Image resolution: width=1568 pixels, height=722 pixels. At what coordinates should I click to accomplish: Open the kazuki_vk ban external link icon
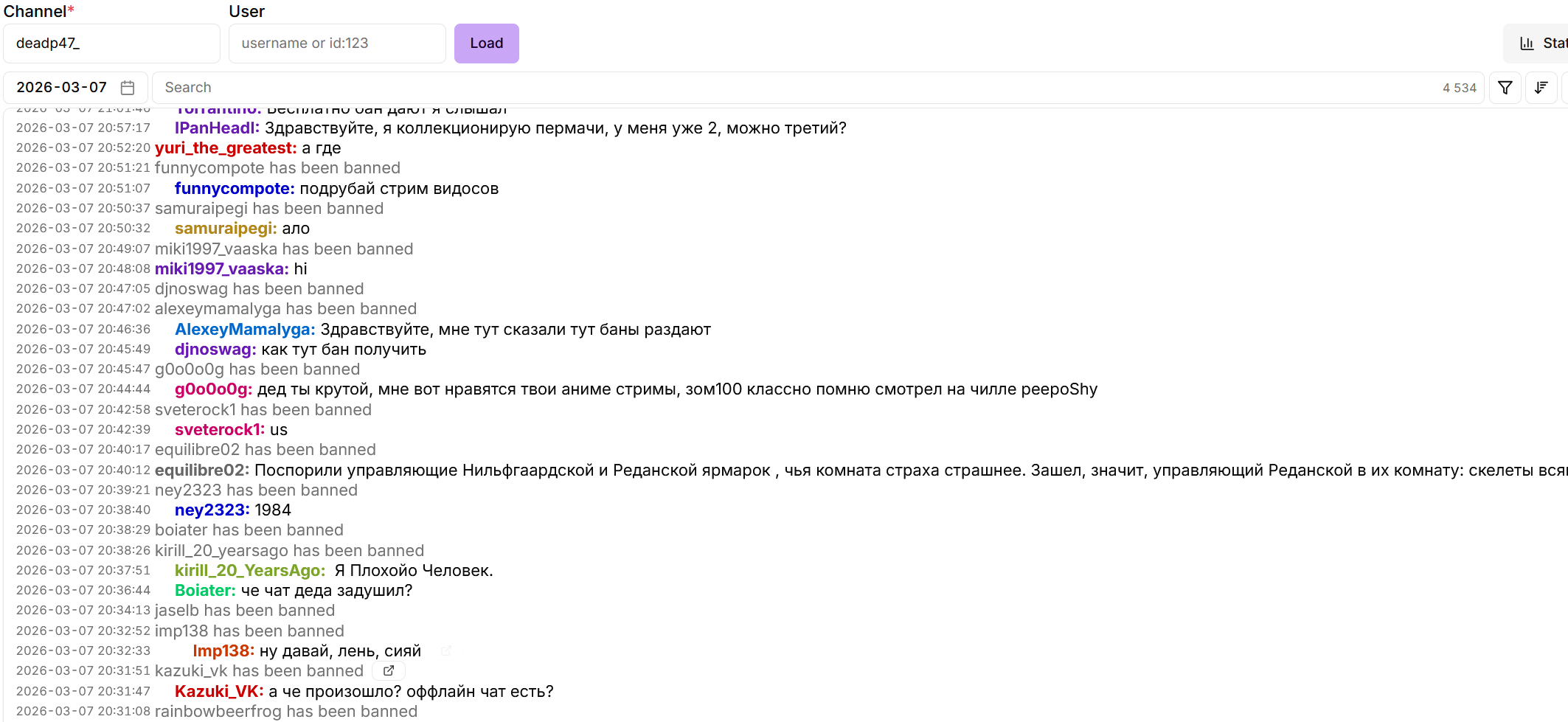point(389,670)
